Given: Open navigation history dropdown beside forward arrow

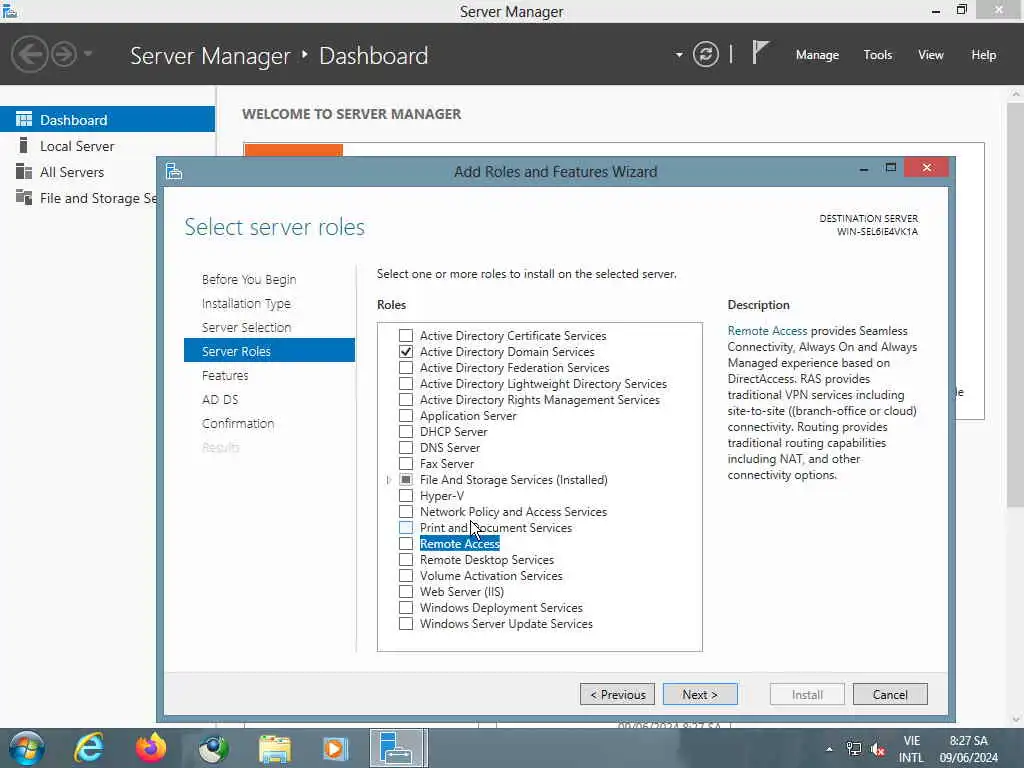Looking at the screenshot, I should pyautogui.click(x=88, y=54).
